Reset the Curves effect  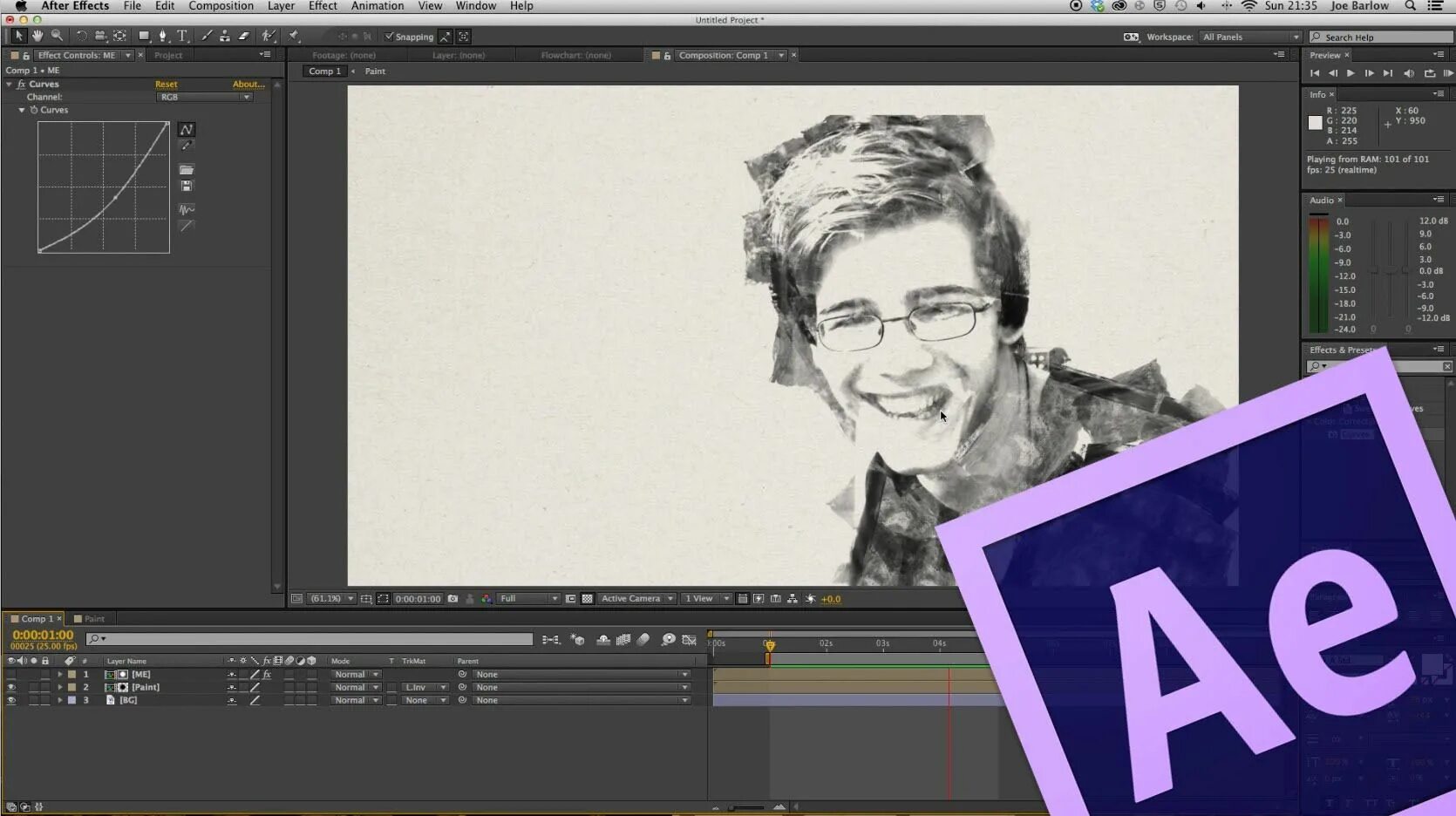click(x=166, y=85)
